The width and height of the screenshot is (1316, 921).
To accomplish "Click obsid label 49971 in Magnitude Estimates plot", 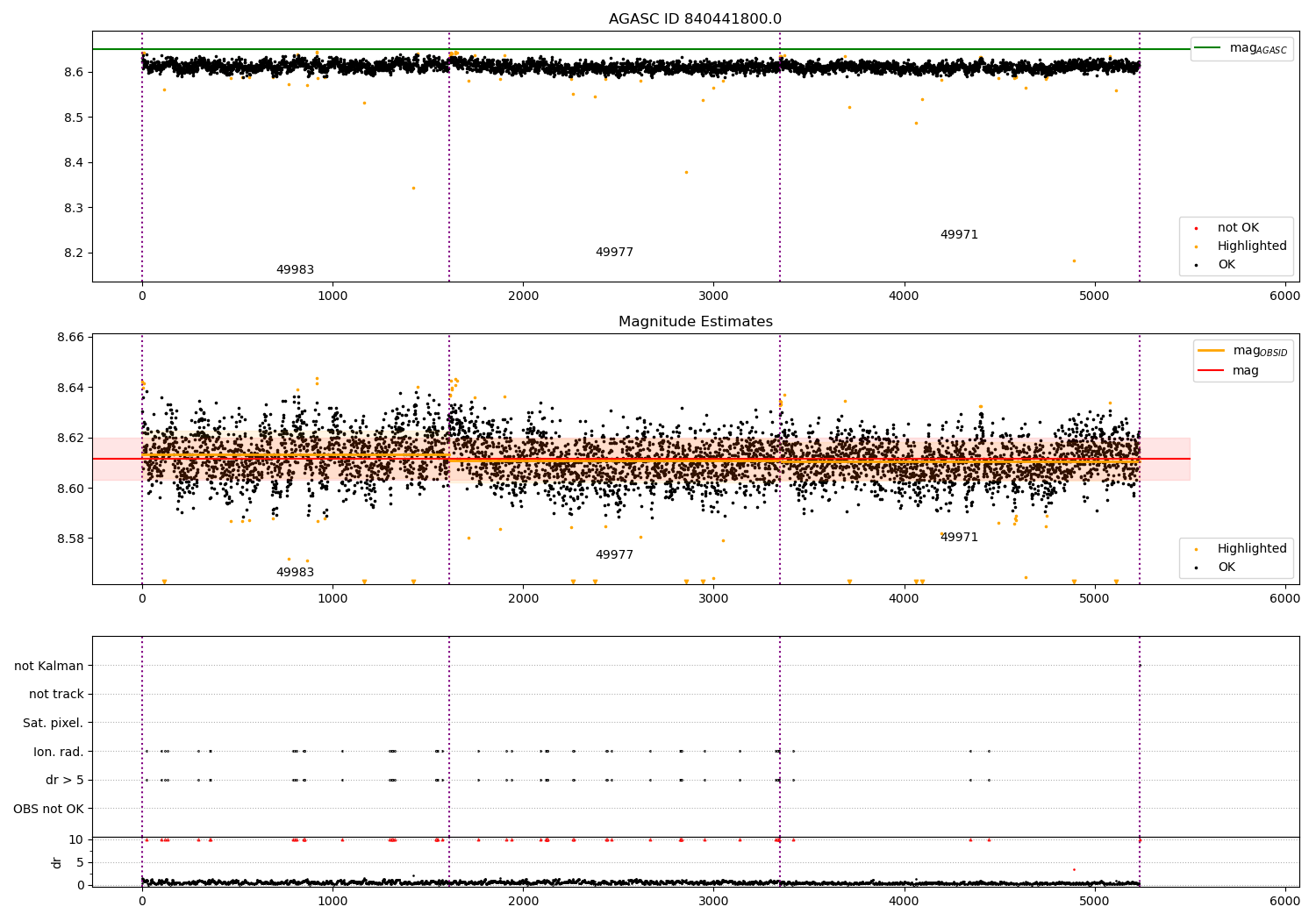I will pyautogui.click(x=959, y=538).
